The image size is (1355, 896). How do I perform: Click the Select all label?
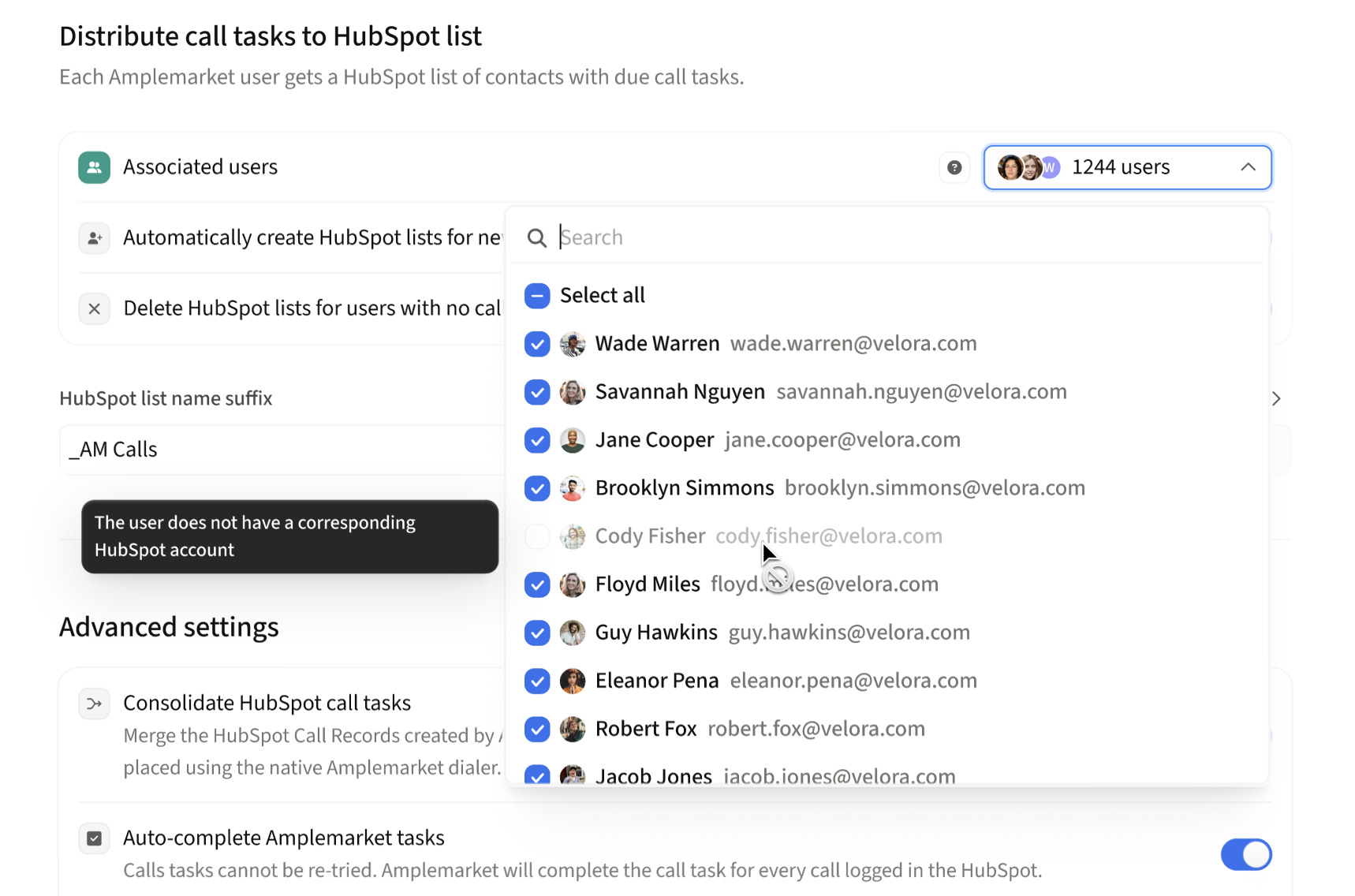(x=603, y=296)
